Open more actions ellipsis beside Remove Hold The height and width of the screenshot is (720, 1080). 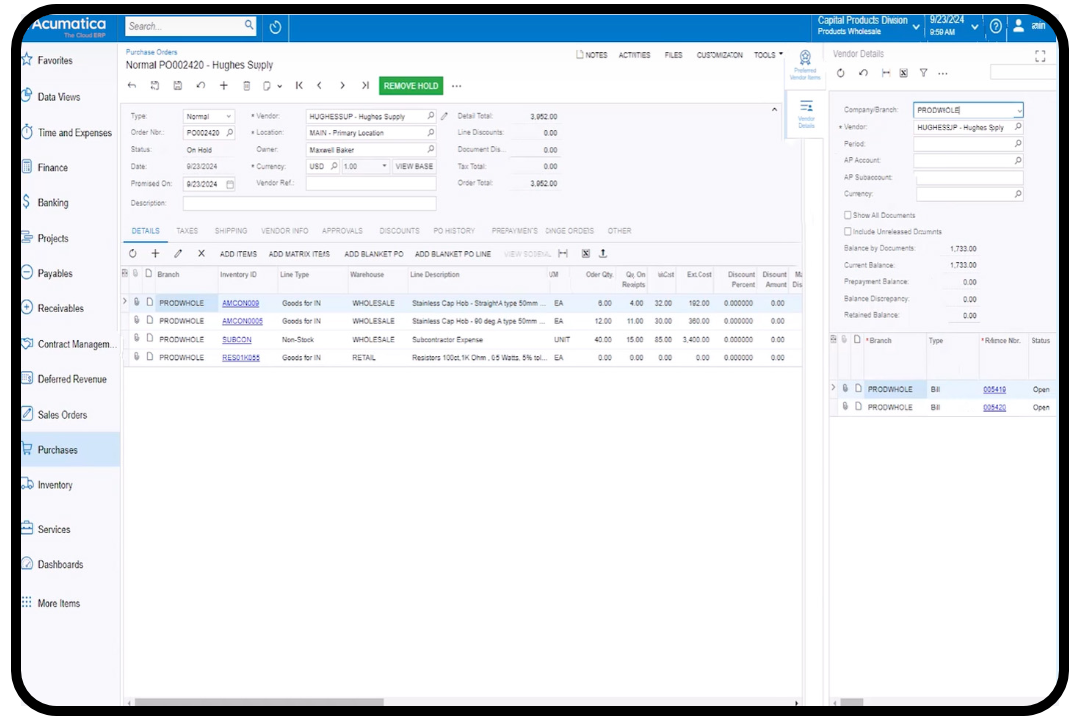[x=457, y=86]
